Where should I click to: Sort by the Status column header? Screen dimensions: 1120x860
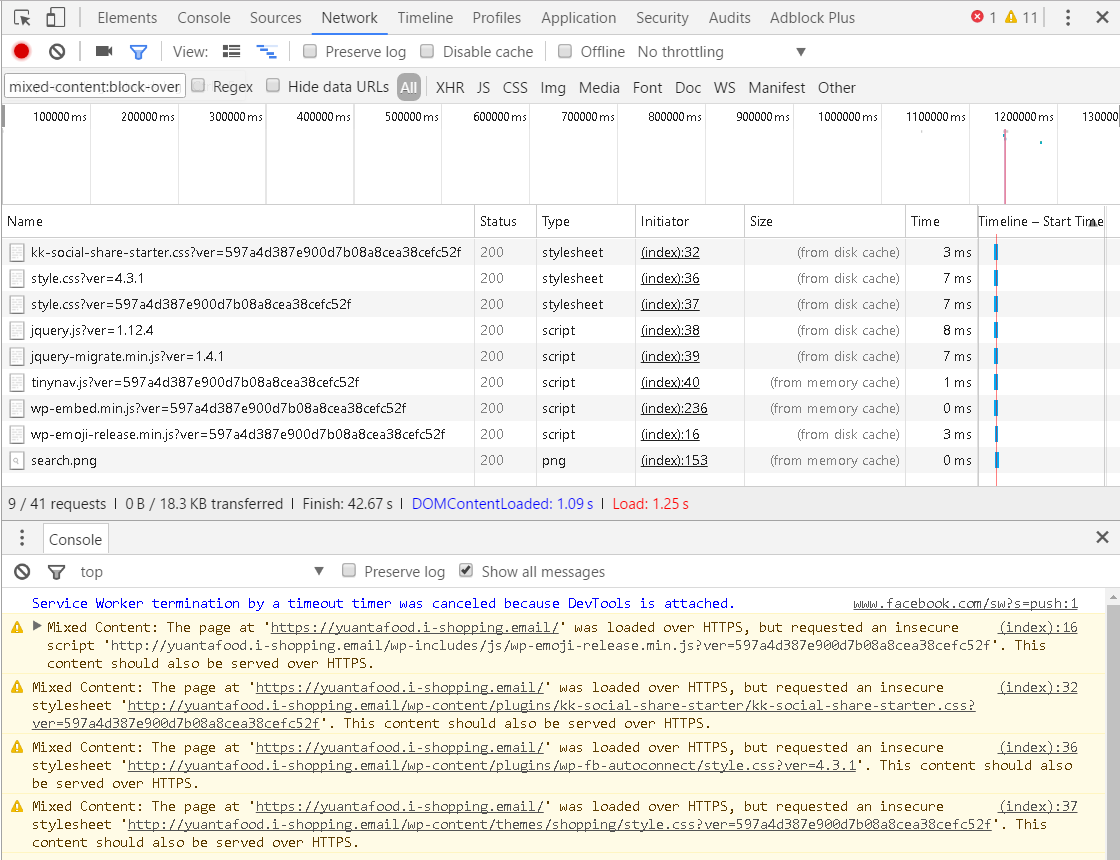coord(505,221)
